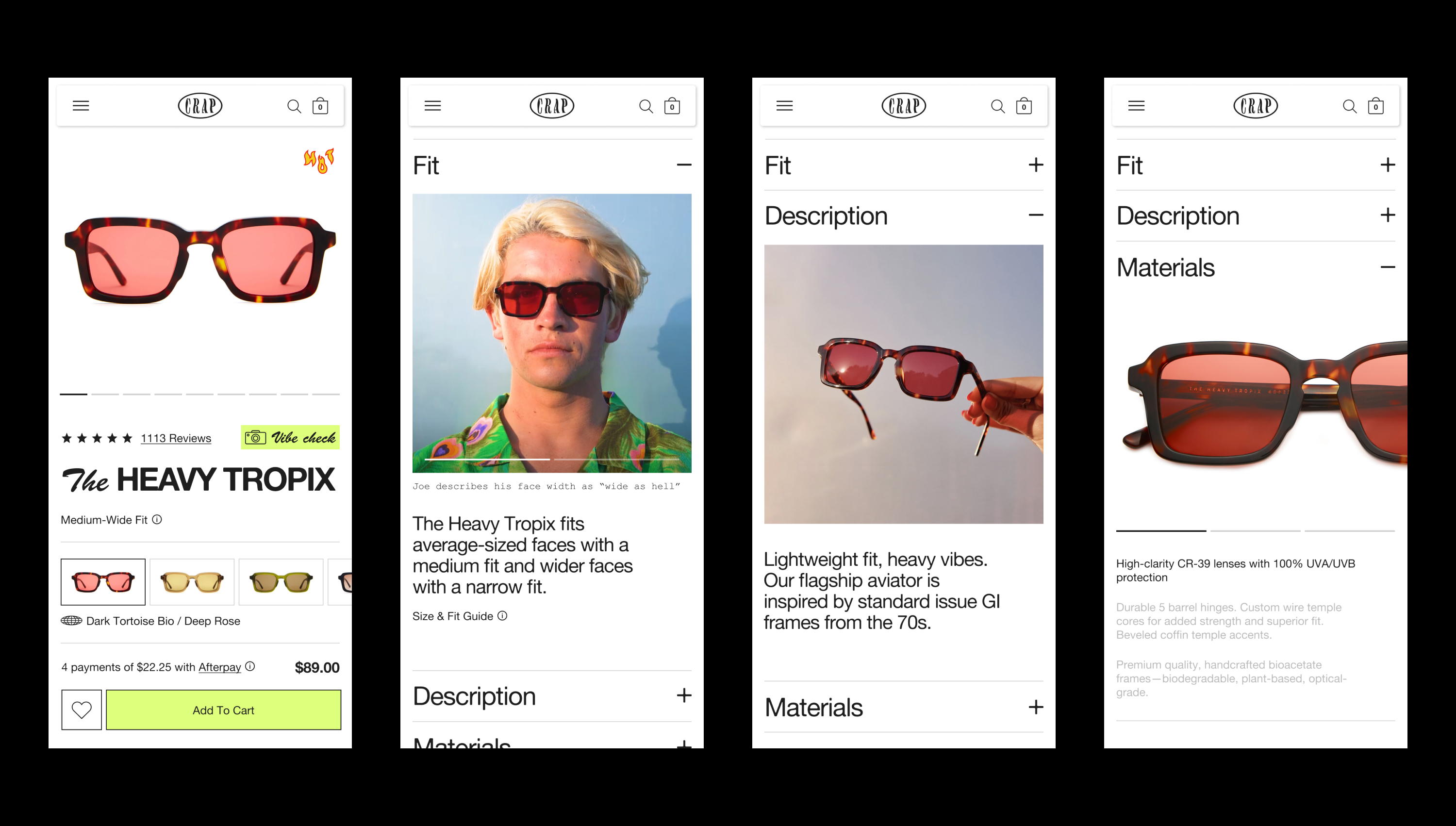Collapse the open Fit section

684,165
